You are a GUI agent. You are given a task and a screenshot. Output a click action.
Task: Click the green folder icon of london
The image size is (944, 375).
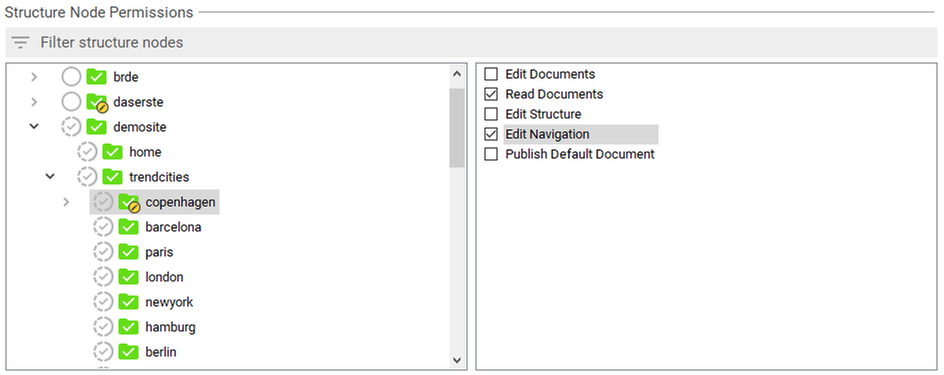click(129, 277)
